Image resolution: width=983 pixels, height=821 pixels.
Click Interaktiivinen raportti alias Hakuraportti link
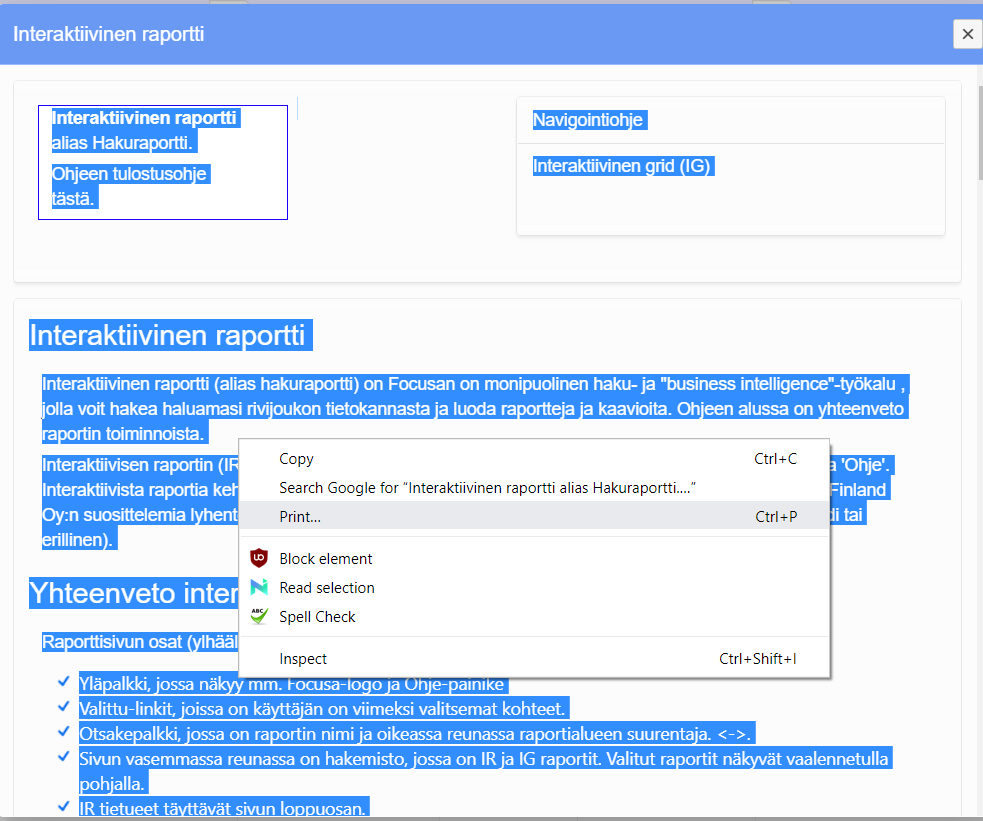tap(144, 130)
